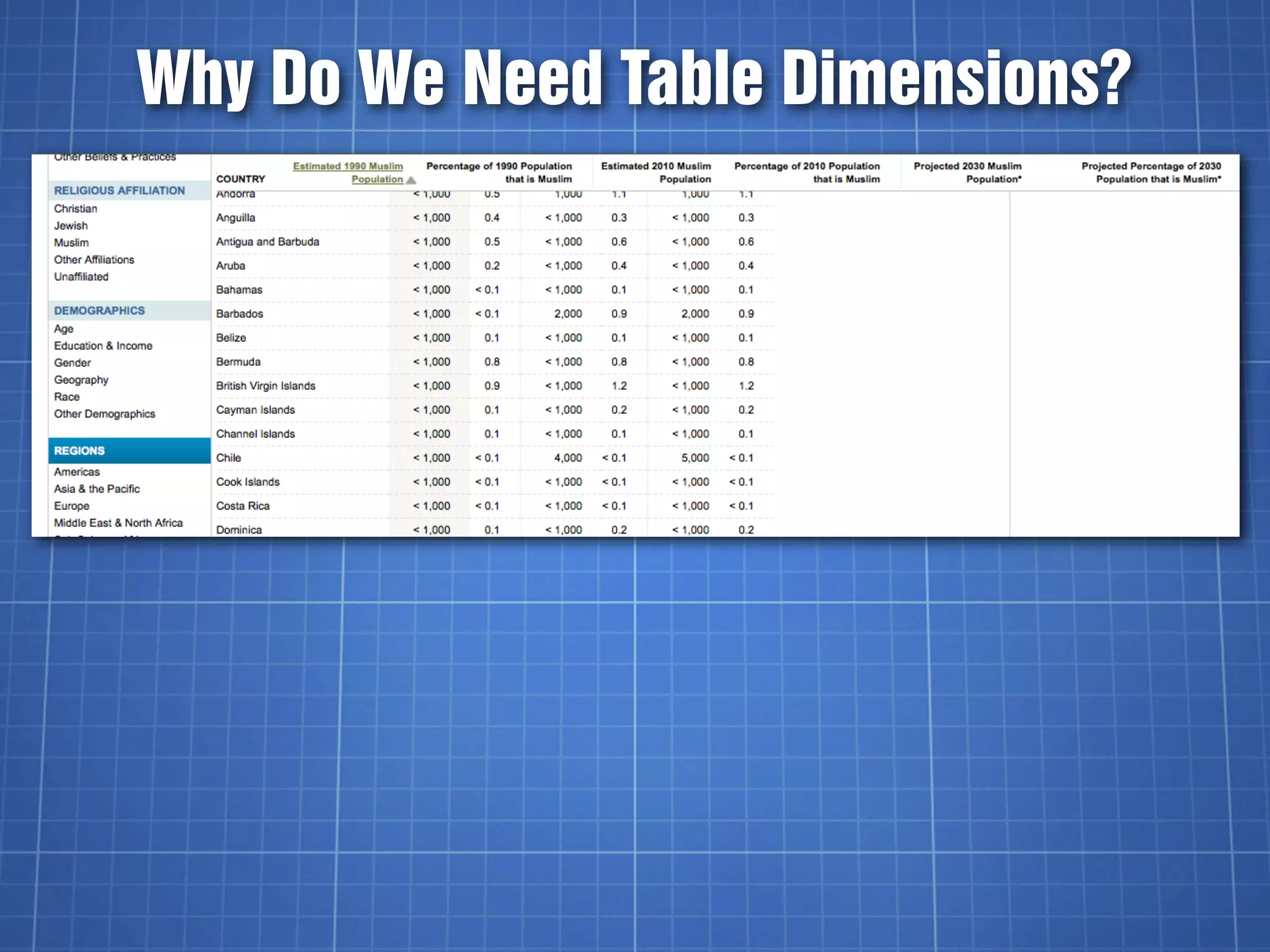The width and height of the screenshot is (1270, 952).
Task: Select the Bermuda row name
Action: click(x=238, y=362)
